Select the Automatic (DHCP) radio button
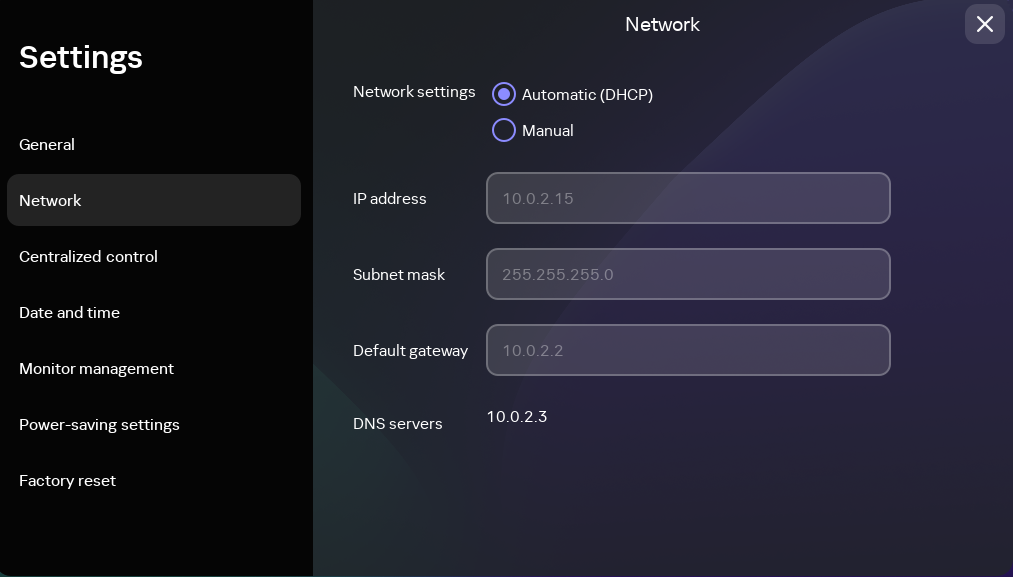 (504, 94)
